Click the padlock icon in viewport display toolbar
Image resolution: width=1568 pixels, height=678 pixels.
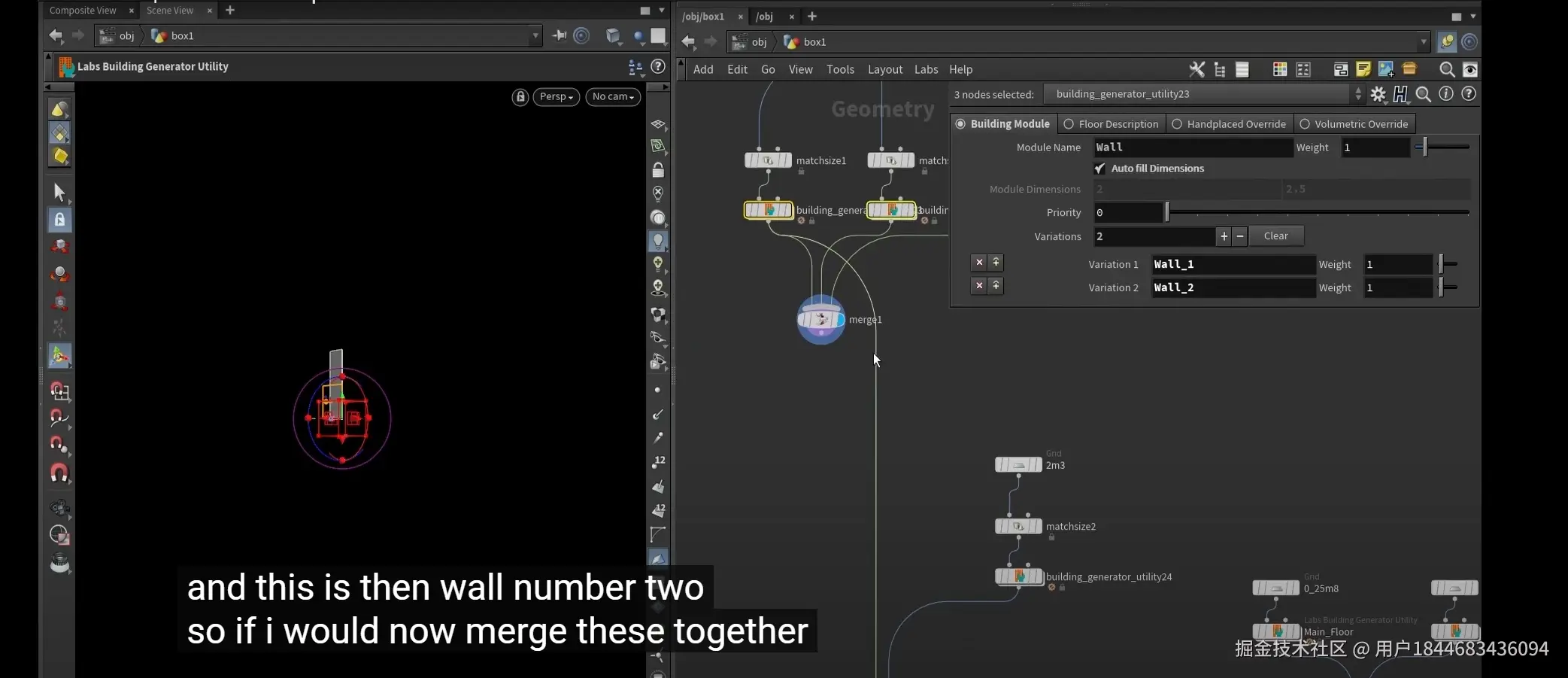coord(658,169)
